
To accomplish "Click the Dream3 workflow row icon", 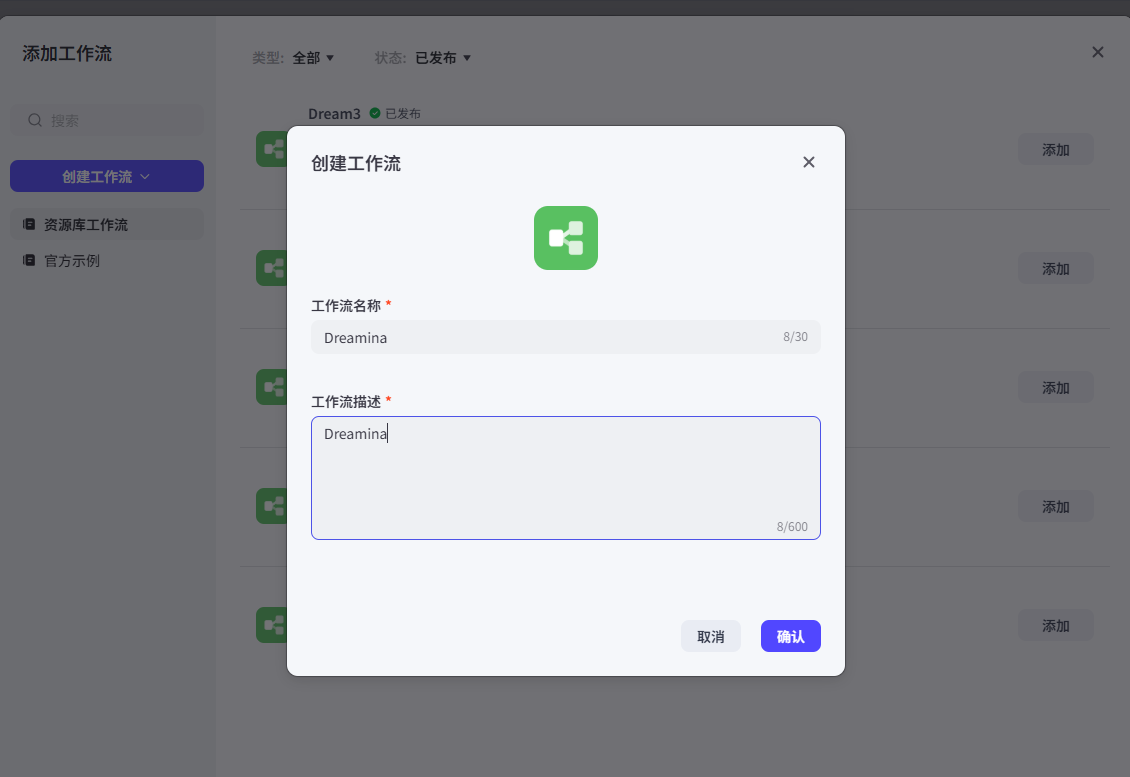I will (272, 149).
